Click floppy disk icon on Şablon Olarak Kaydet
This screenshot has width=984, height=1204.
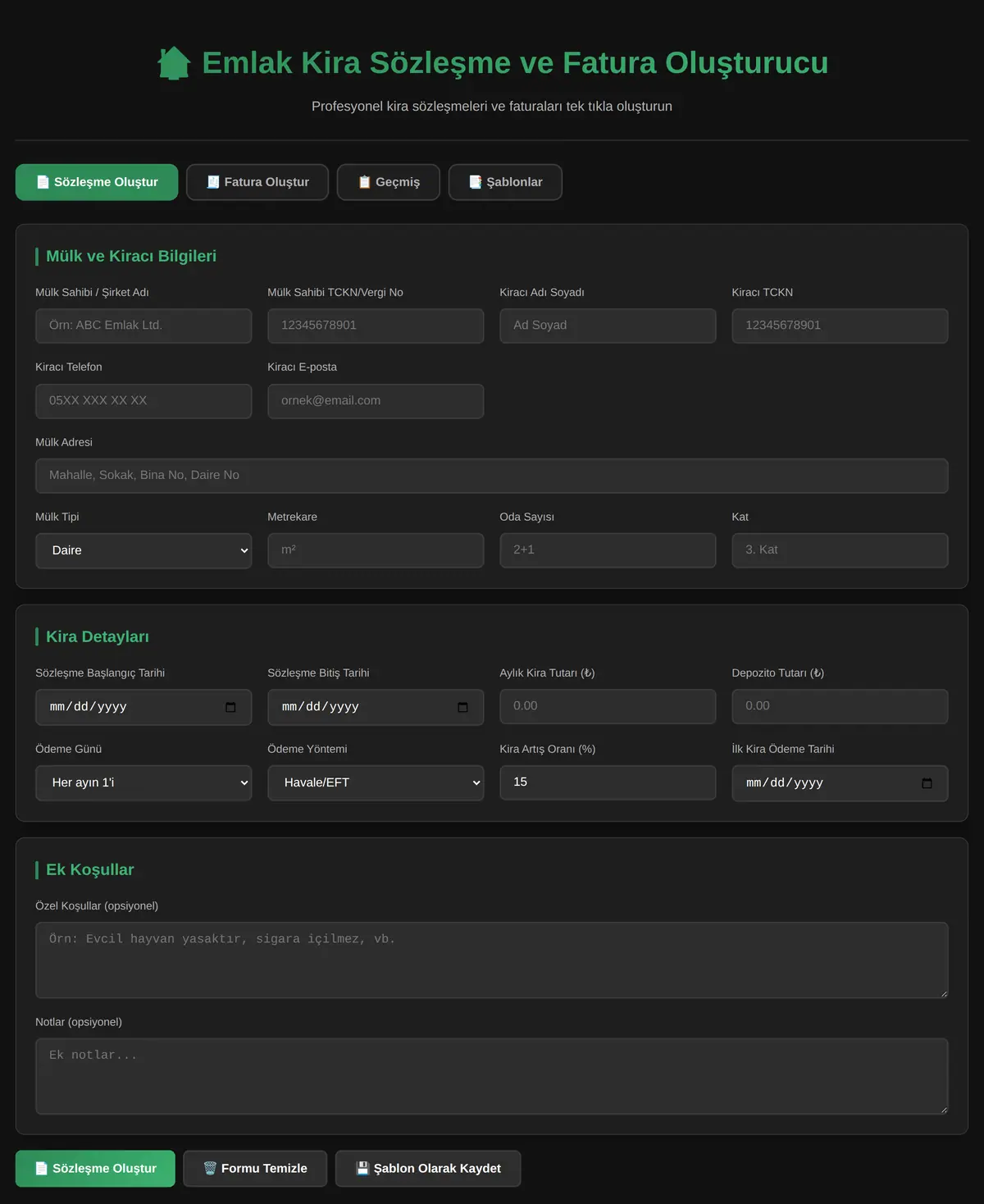tap(362, 1168)
